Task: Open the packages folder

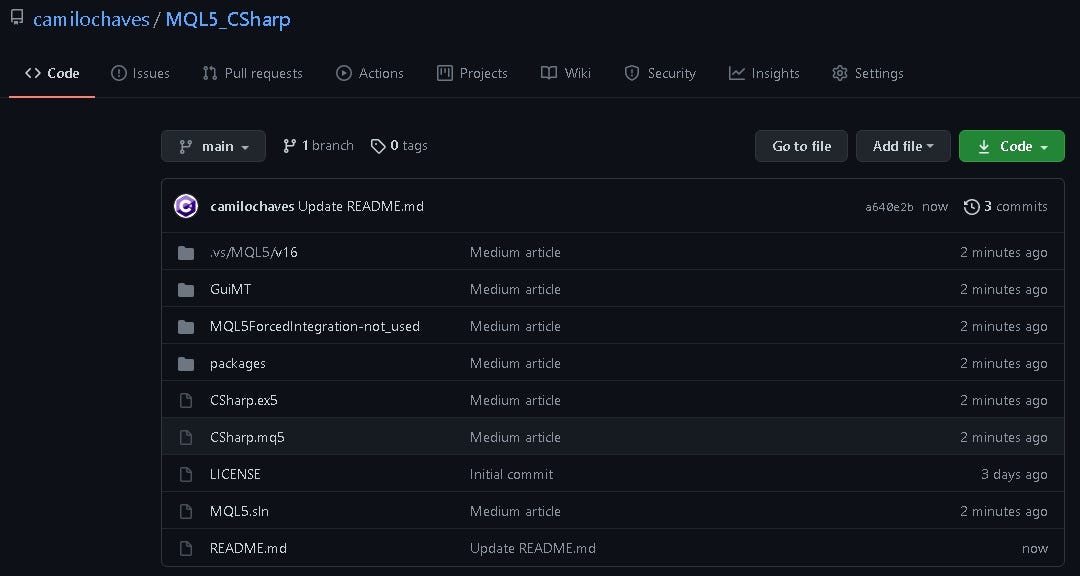Action: 238,363
